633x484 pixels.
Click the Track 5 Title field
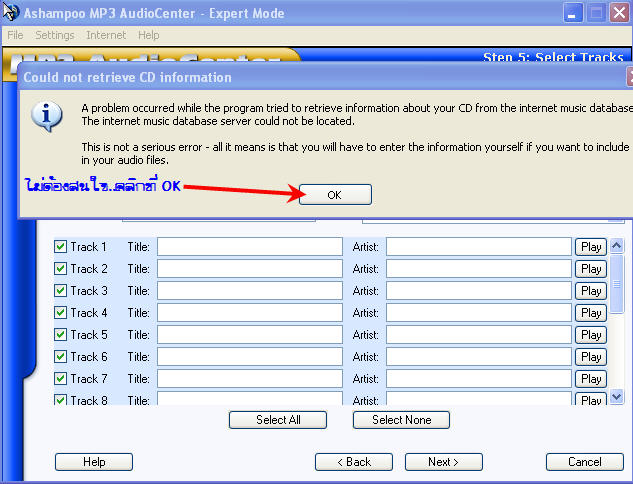point(250,335)
